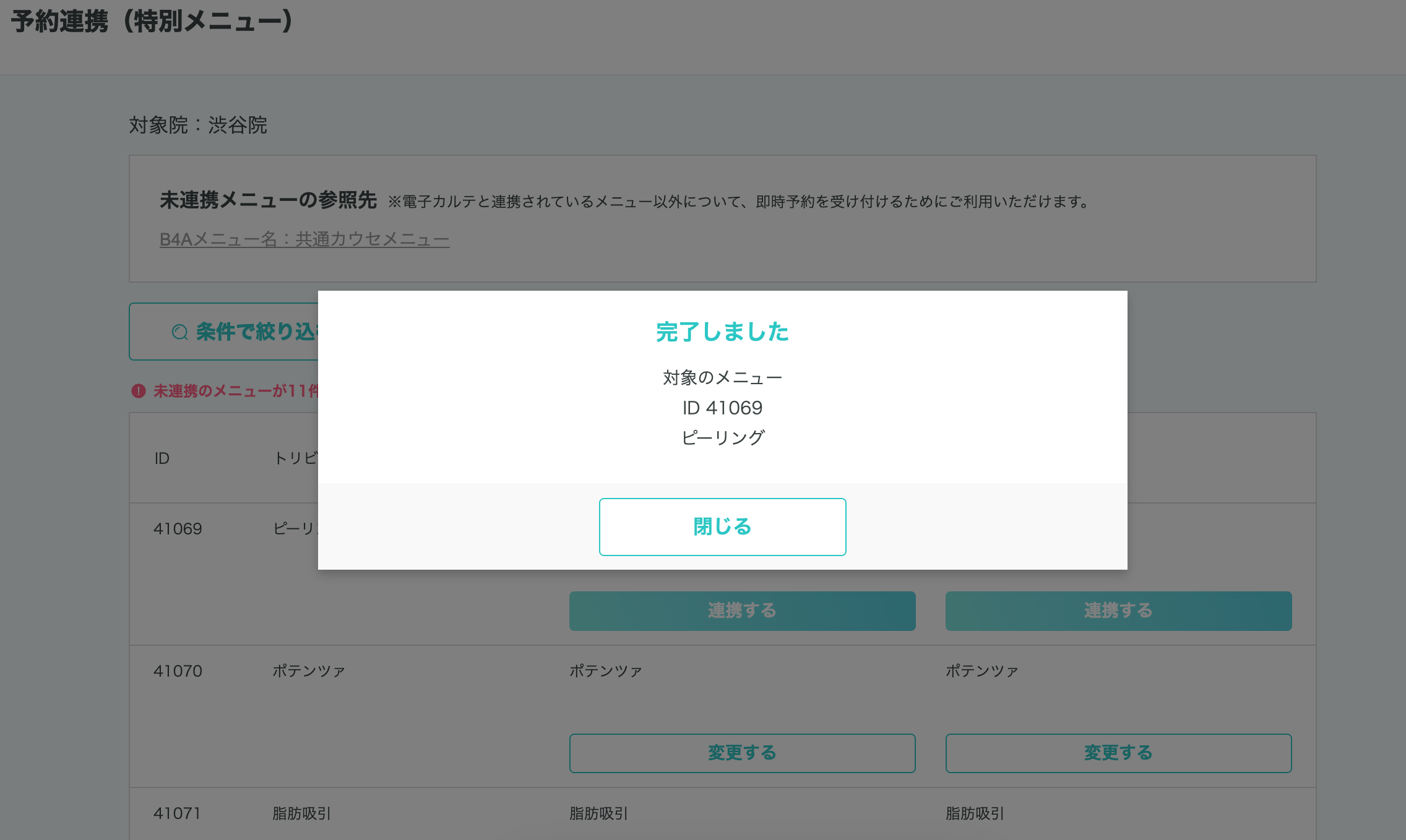The width and height of the screenshot is (1406, 840).
Task: Click the 未連携のメニューが11件 warning text
Action: 235,391
